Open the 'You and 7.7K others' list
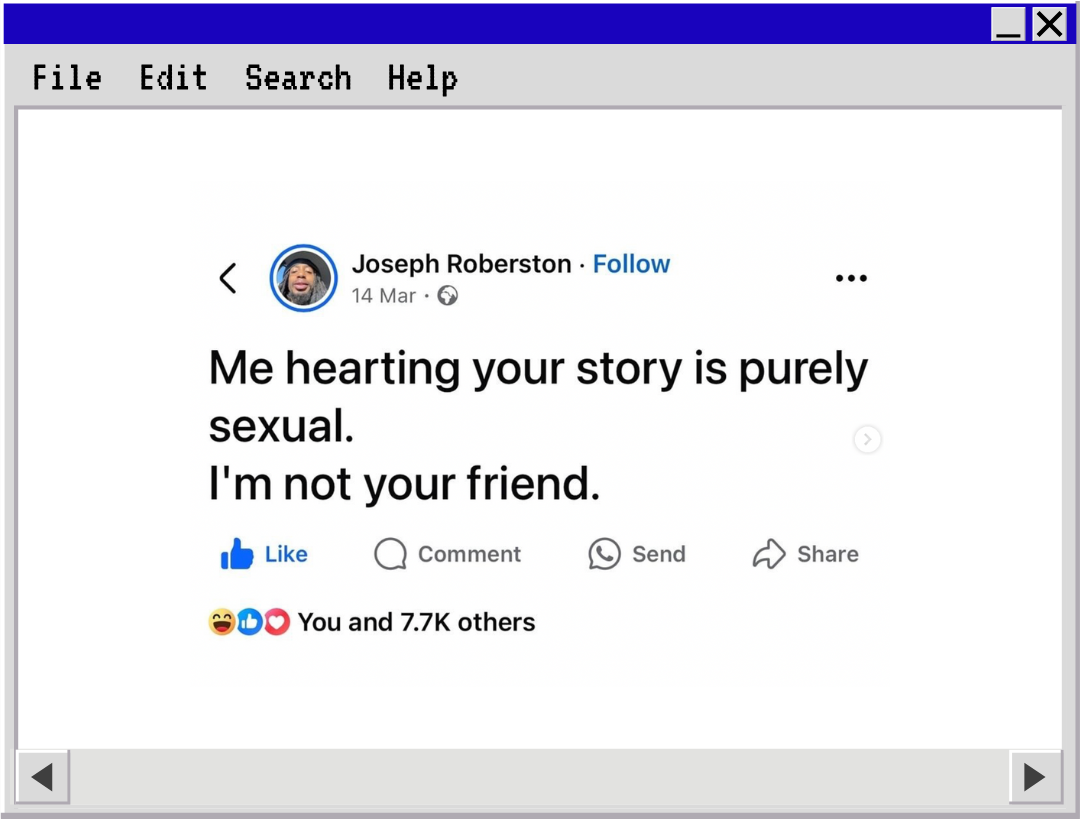Viewport: 1080px width, 819px height. (x=416, y=622)
